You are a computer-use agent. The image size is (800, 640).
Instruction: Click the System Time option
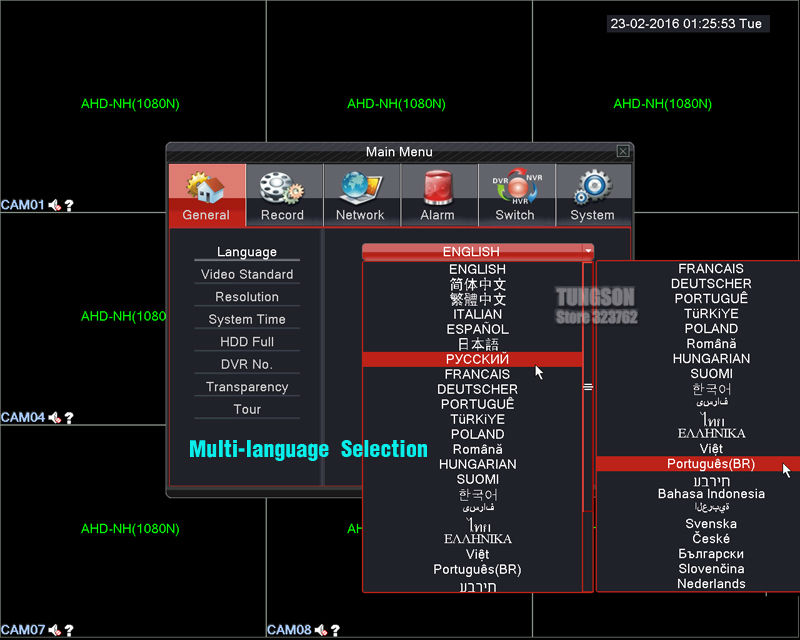coord(247,319)
